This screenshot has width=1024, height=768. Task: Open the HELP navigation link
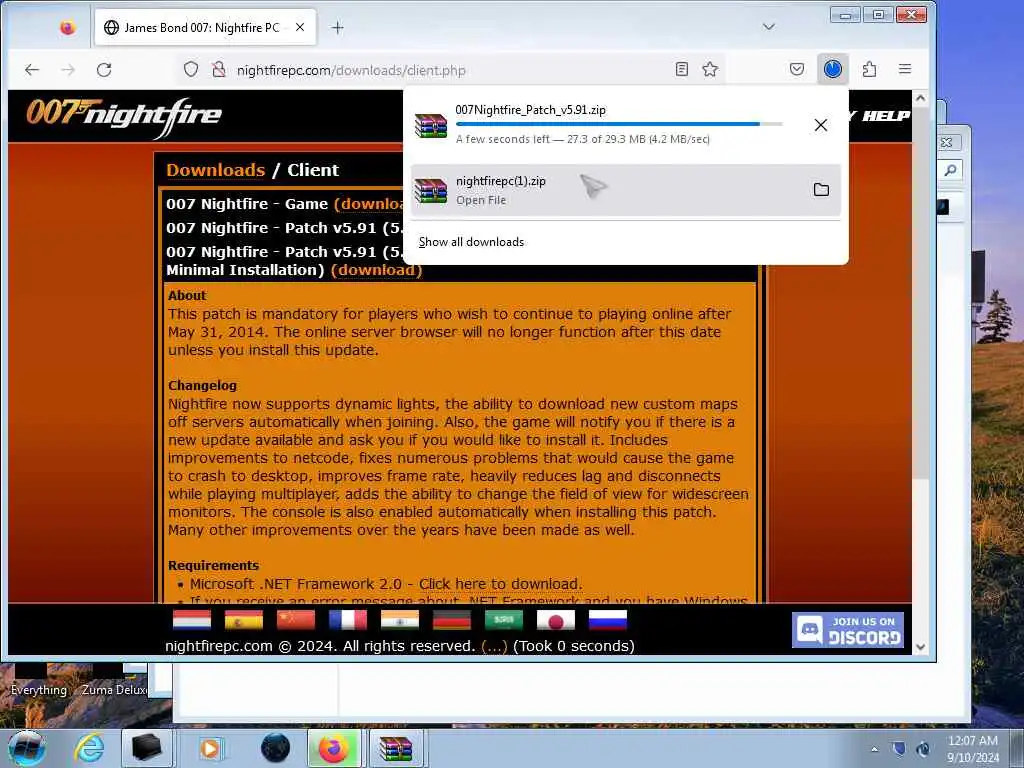[886, 116]
